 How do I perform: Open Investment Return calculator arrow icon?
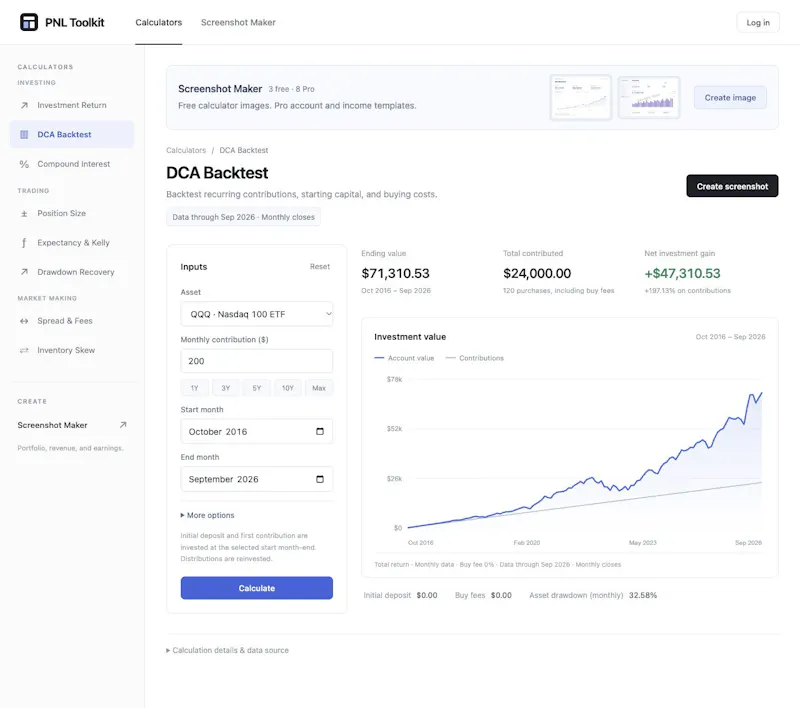[24, 106]
